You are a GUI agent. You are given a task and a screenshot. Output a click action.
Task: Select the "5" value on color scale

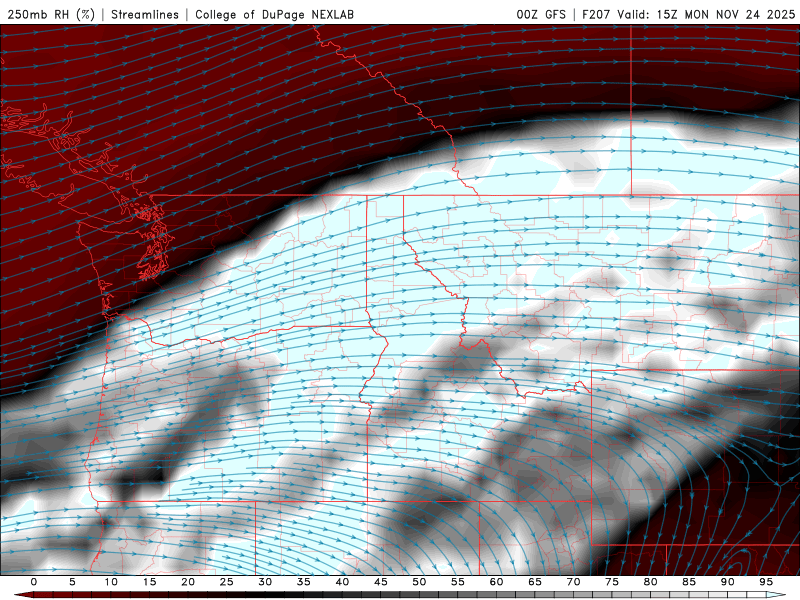tap(72, 582)
